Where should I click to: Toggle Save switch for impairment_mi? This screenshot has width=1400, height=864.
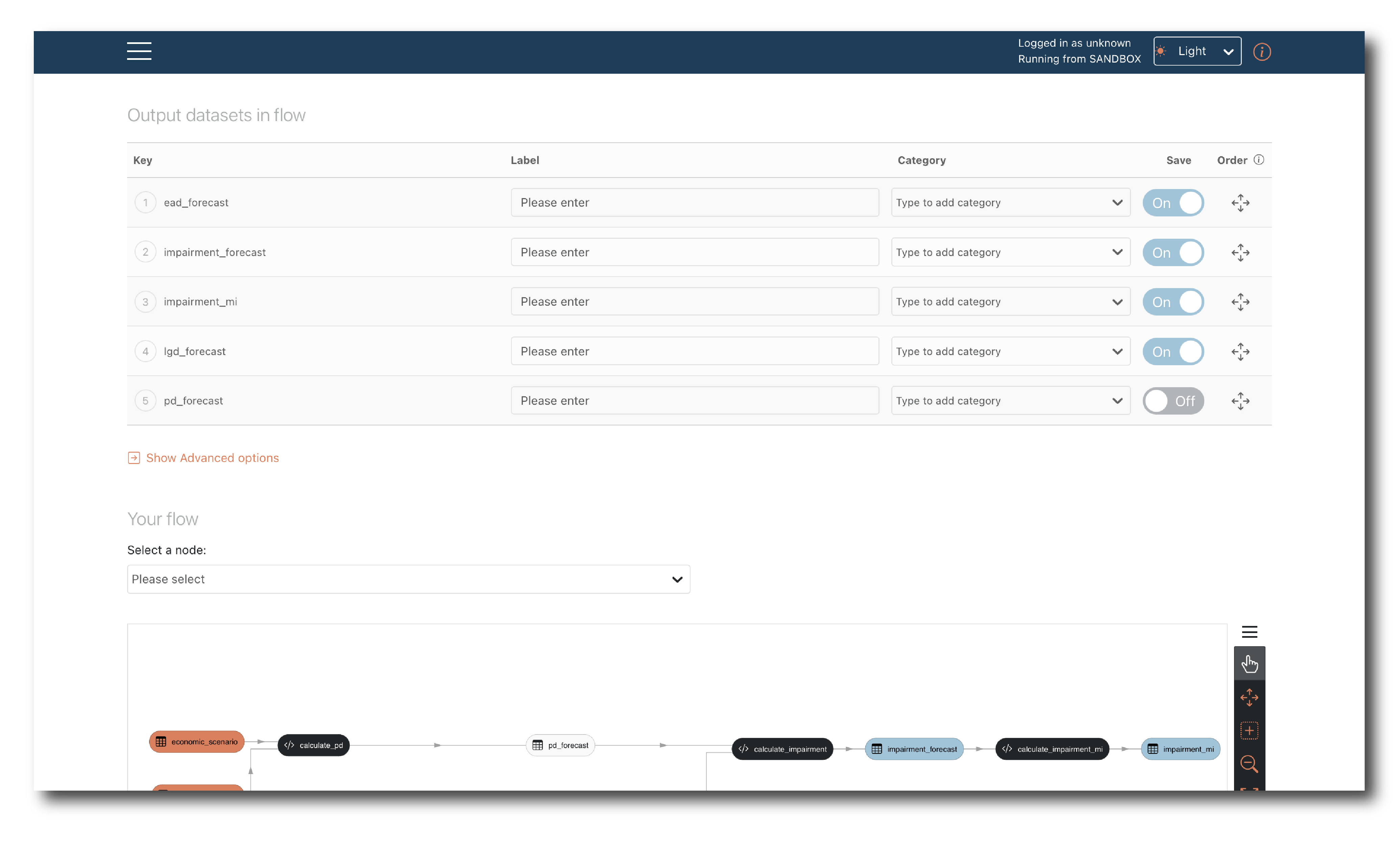tap(1173, 302)
